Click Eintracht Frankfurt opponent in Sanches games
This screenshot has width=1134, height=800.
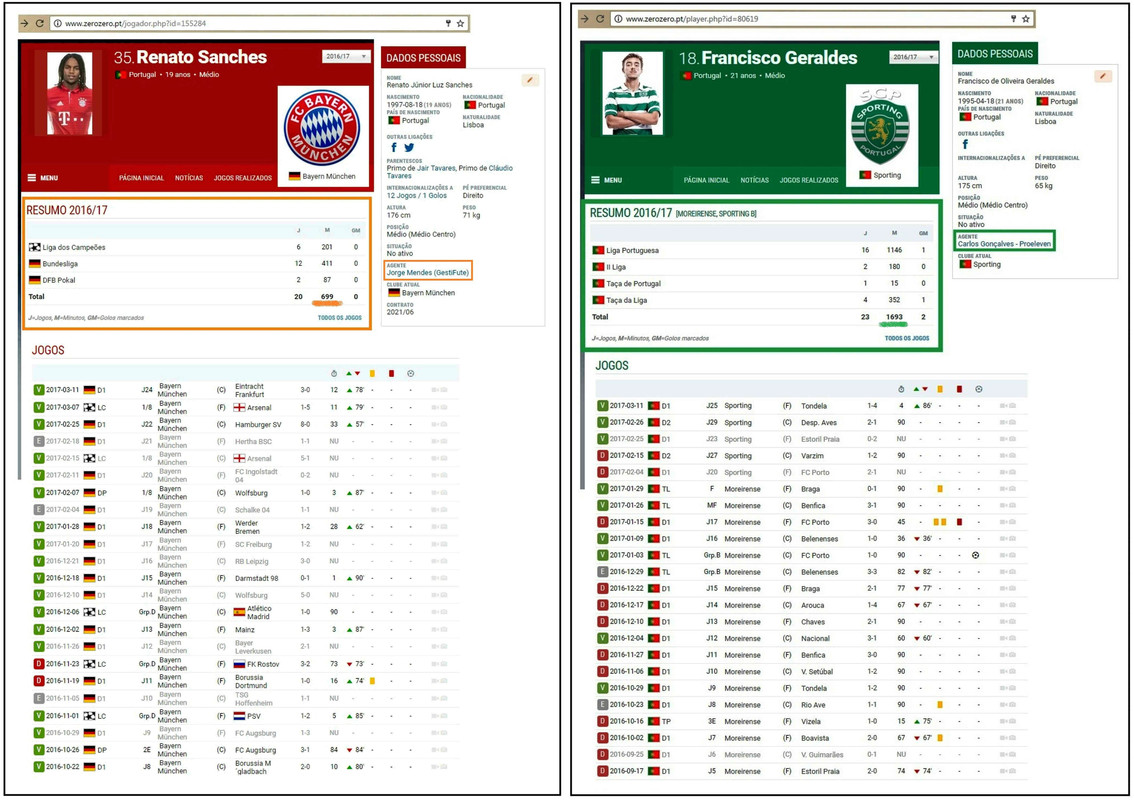click(250, 391)
